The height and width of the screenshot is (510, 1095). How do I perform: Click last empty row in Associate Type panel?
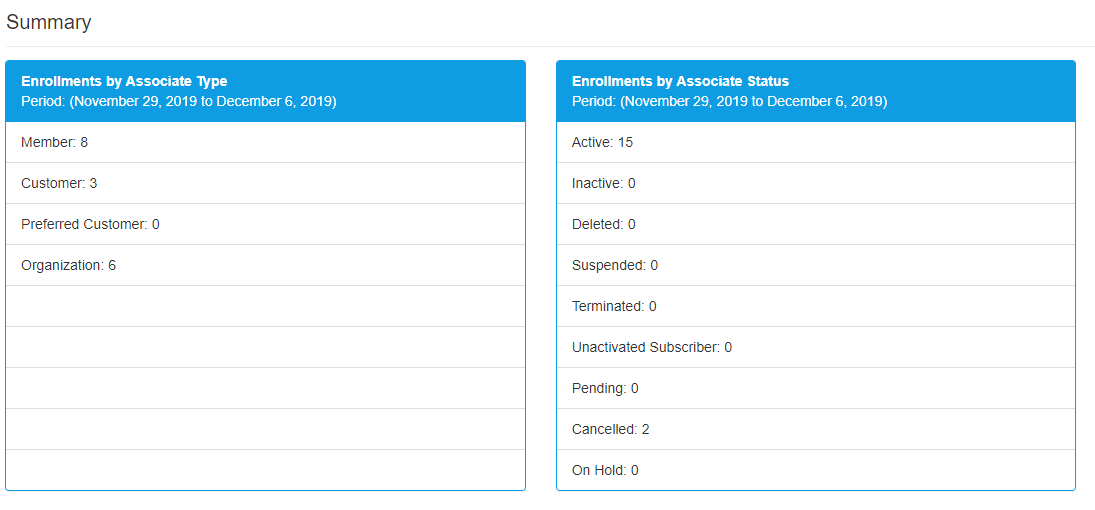point(265,471)
